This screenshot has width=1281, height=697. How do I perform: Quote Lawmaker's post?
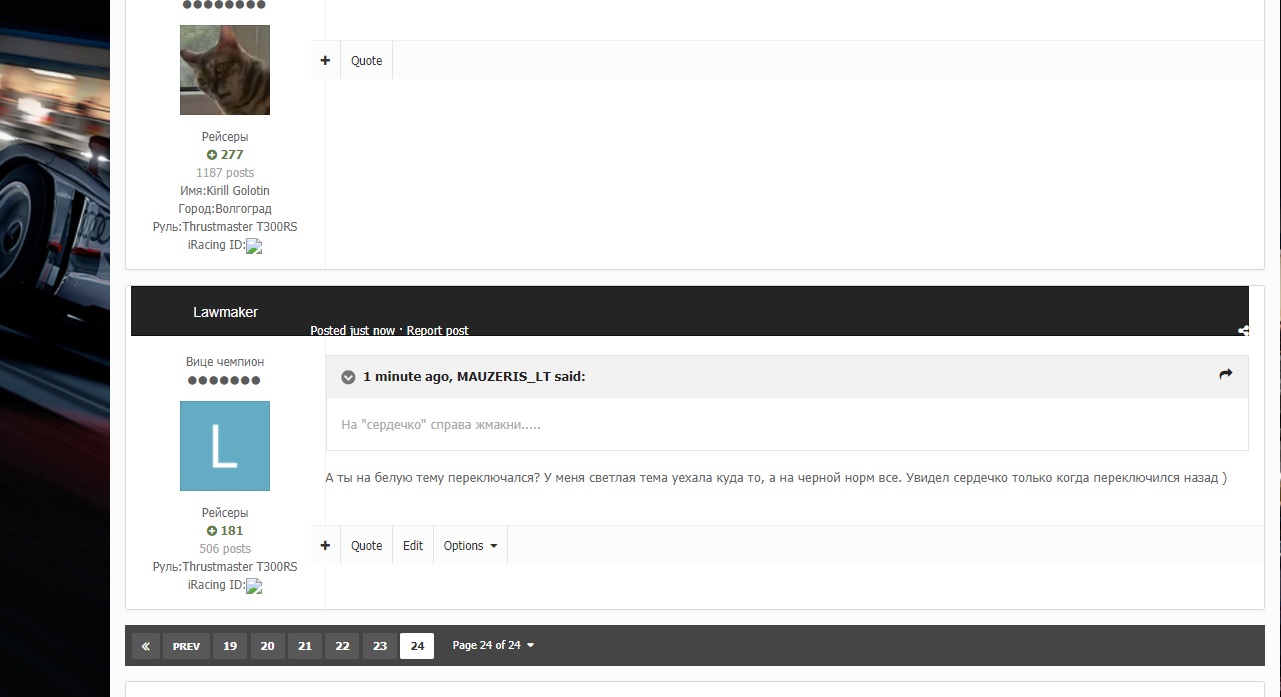click(x=366, y=546)
